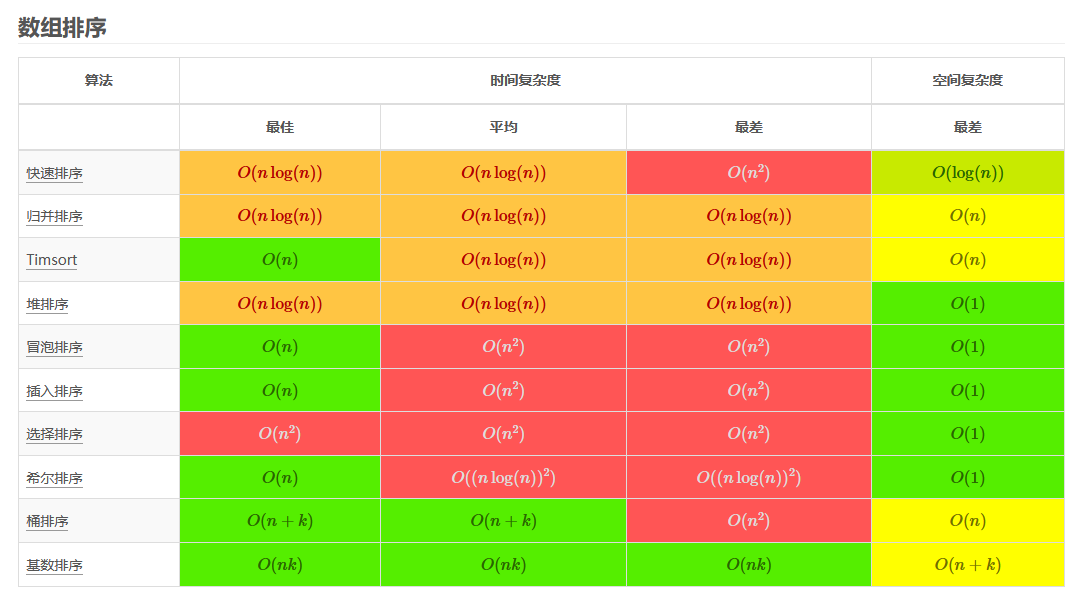Open the 归并排序 link
This screenshot has height=605, width=1084.
pyautogui.click(x=55, y=216)
